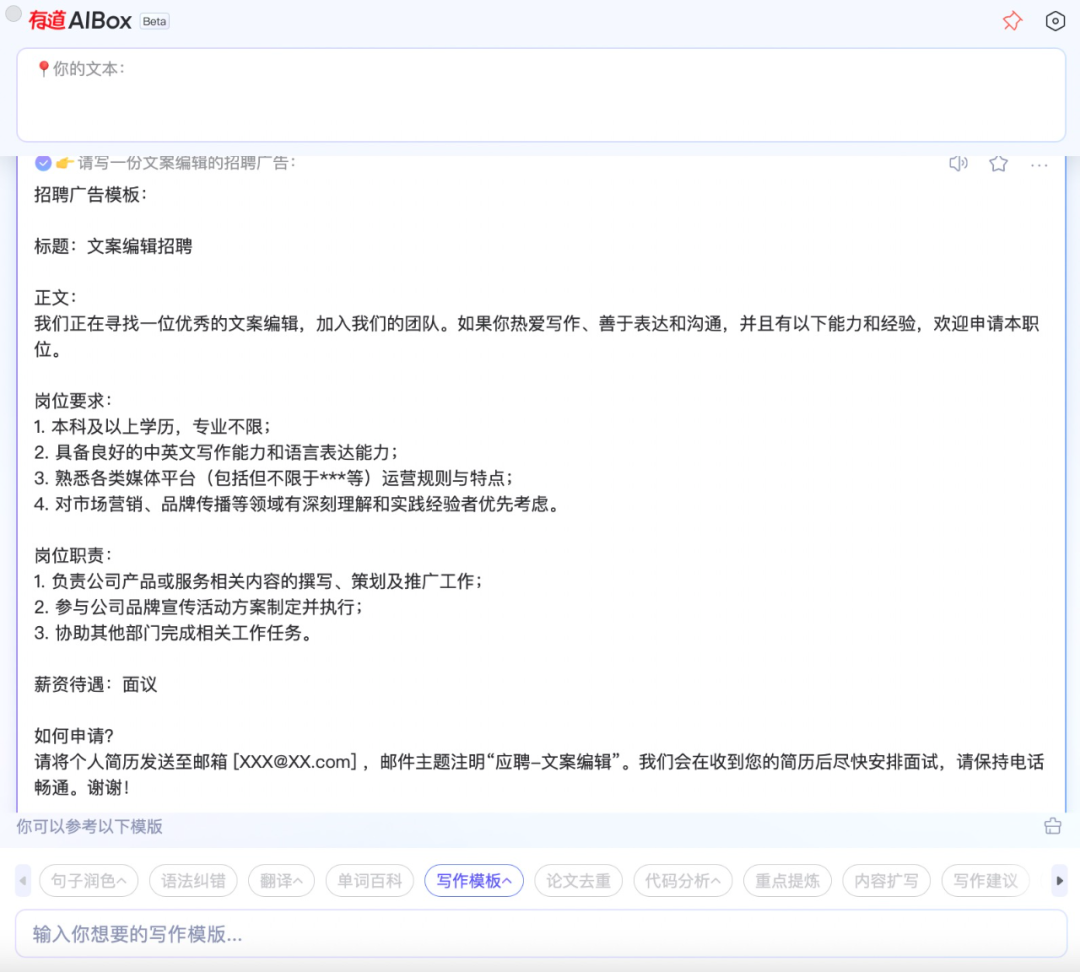Favorite the answer with the star icon
Viewport: 1080px width, 972px height.
(998, 163)
